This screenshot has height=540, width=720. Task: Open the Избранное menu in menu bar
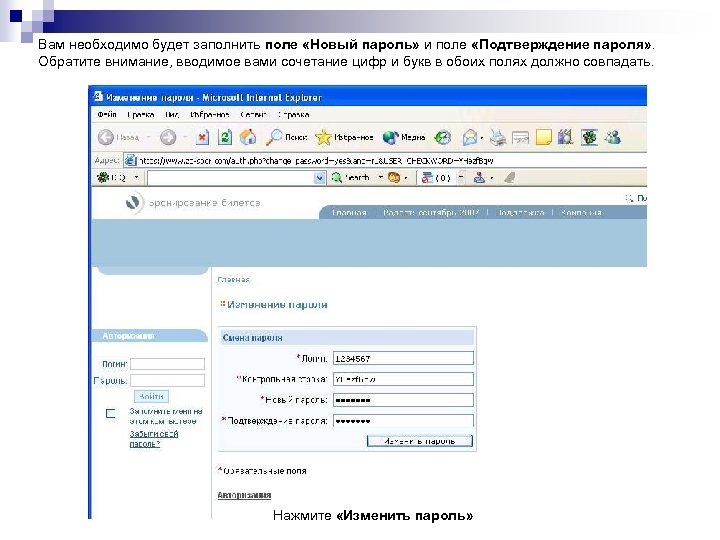pyautogui.click(x=209, y=114)
